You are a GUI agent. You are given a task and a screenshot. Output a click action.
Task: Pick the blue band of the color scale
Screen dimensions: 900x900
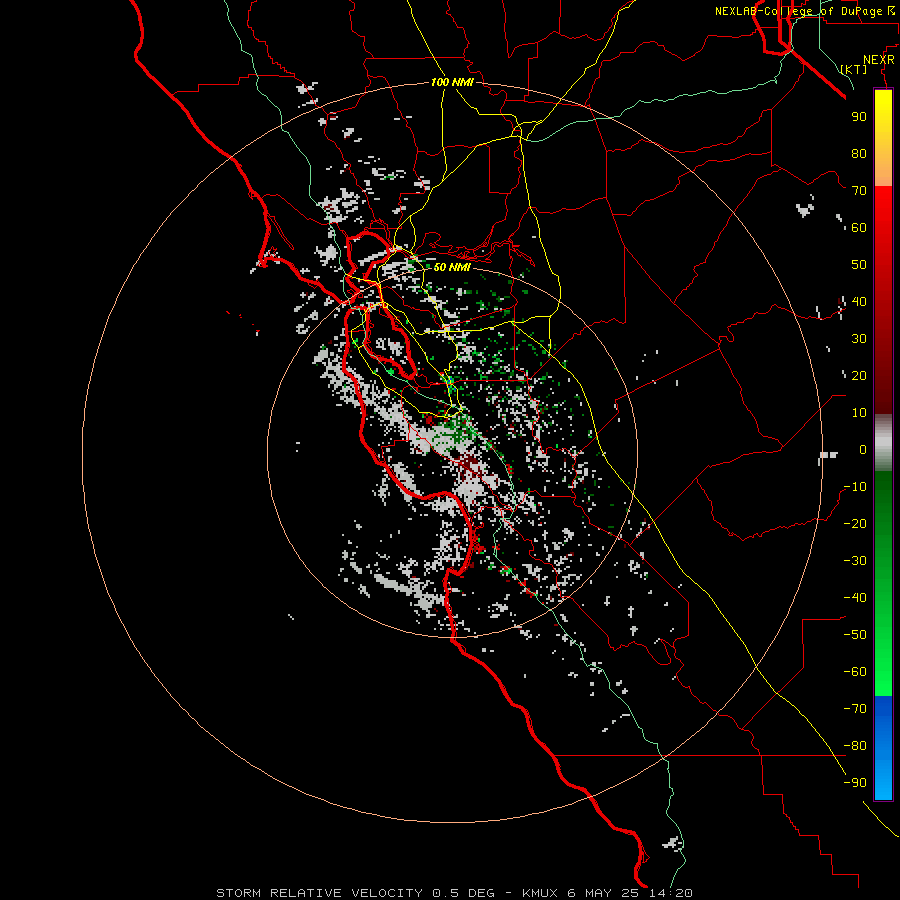coord(883,748)
